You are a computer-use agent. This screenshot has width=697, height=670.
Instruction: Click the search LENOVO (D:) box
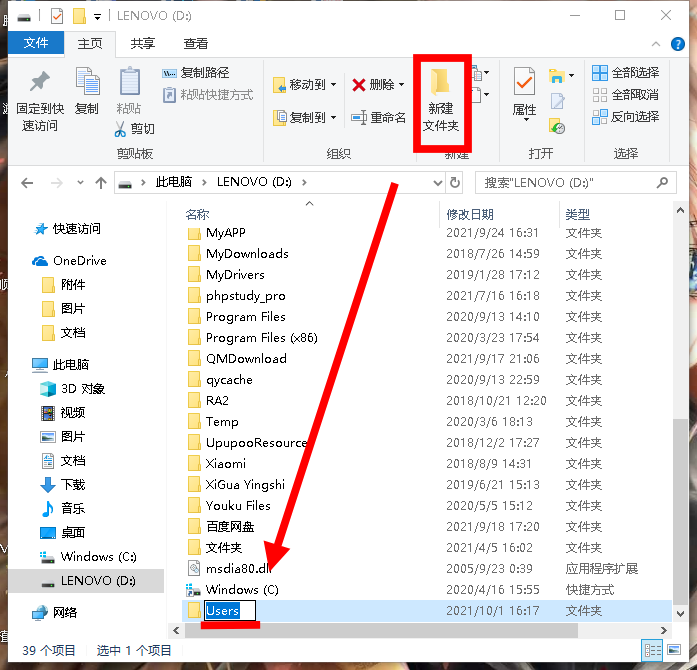[x=576, y=183]
